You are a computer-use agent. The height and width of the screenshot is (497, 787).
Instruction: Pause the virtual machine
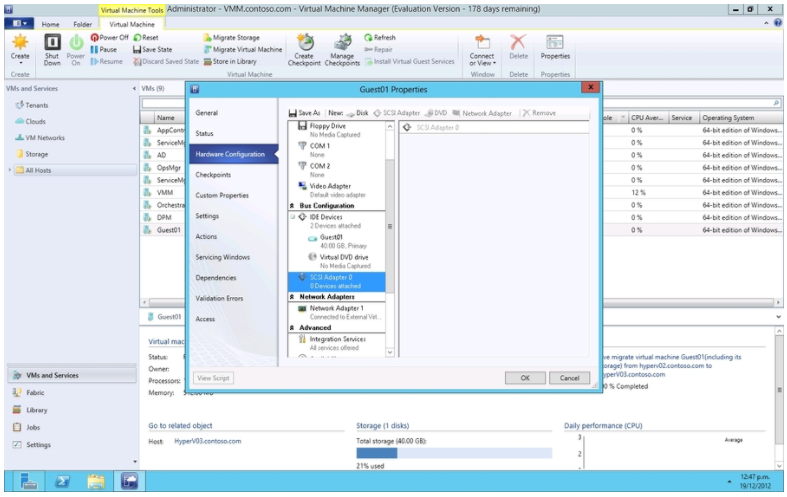tap(104, 50)
